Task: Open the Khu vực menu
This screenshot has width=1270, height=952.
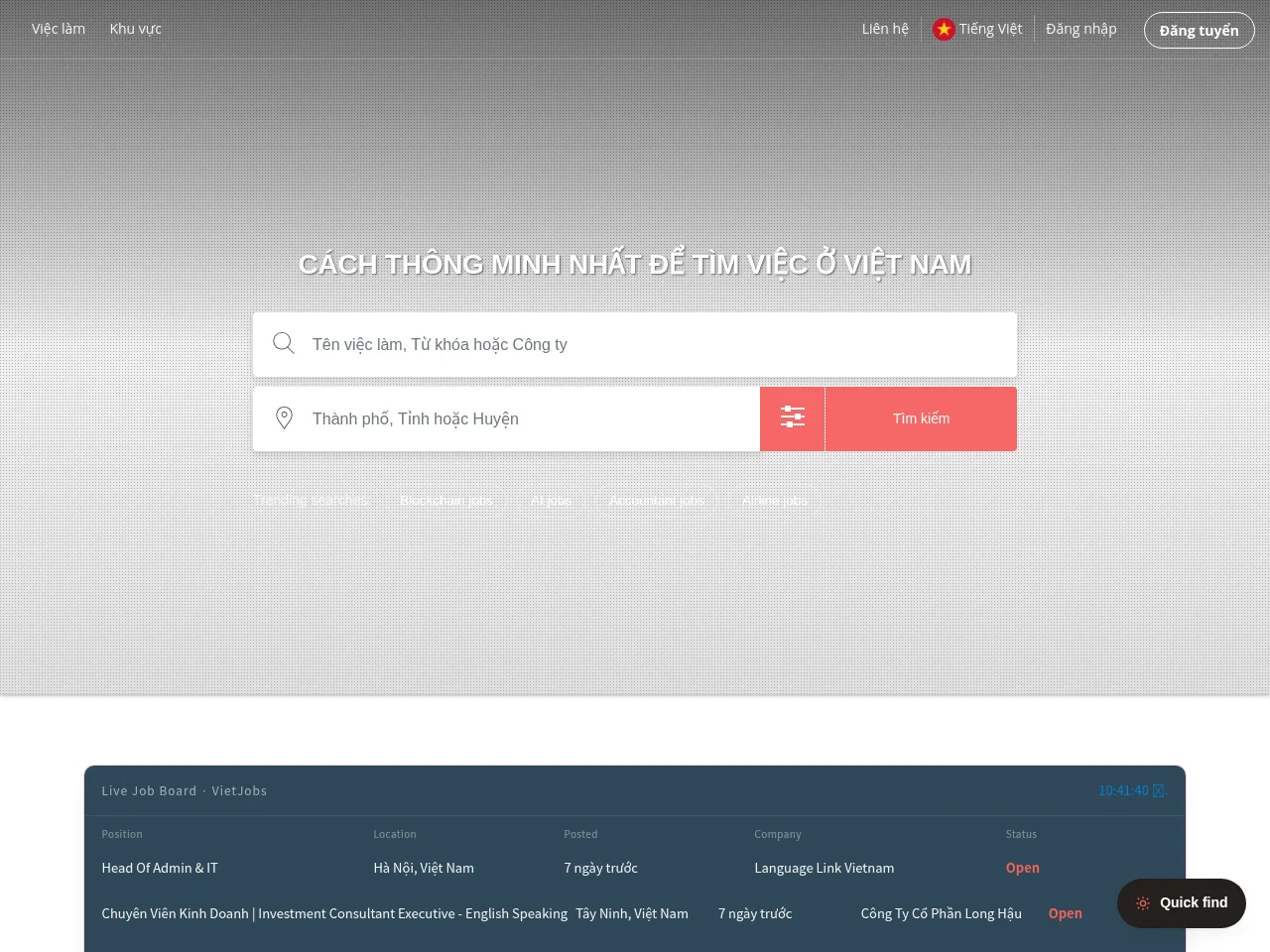Action: pyautogui.click(x=136, y=29)
